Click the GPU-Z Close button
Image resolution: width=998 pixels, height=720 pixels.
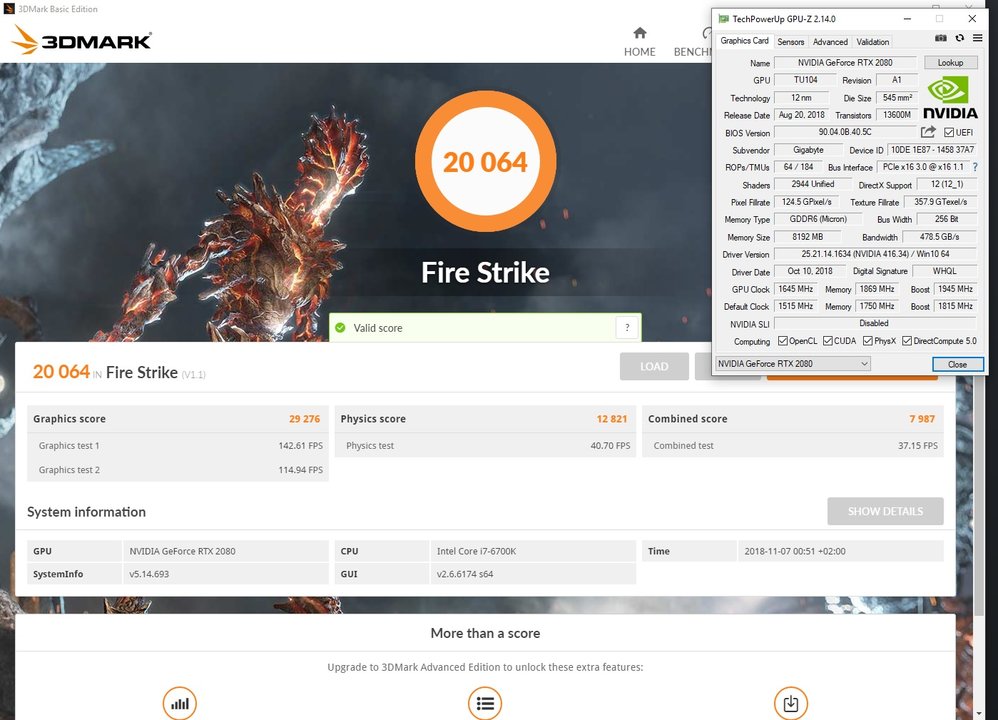[957, 364]
